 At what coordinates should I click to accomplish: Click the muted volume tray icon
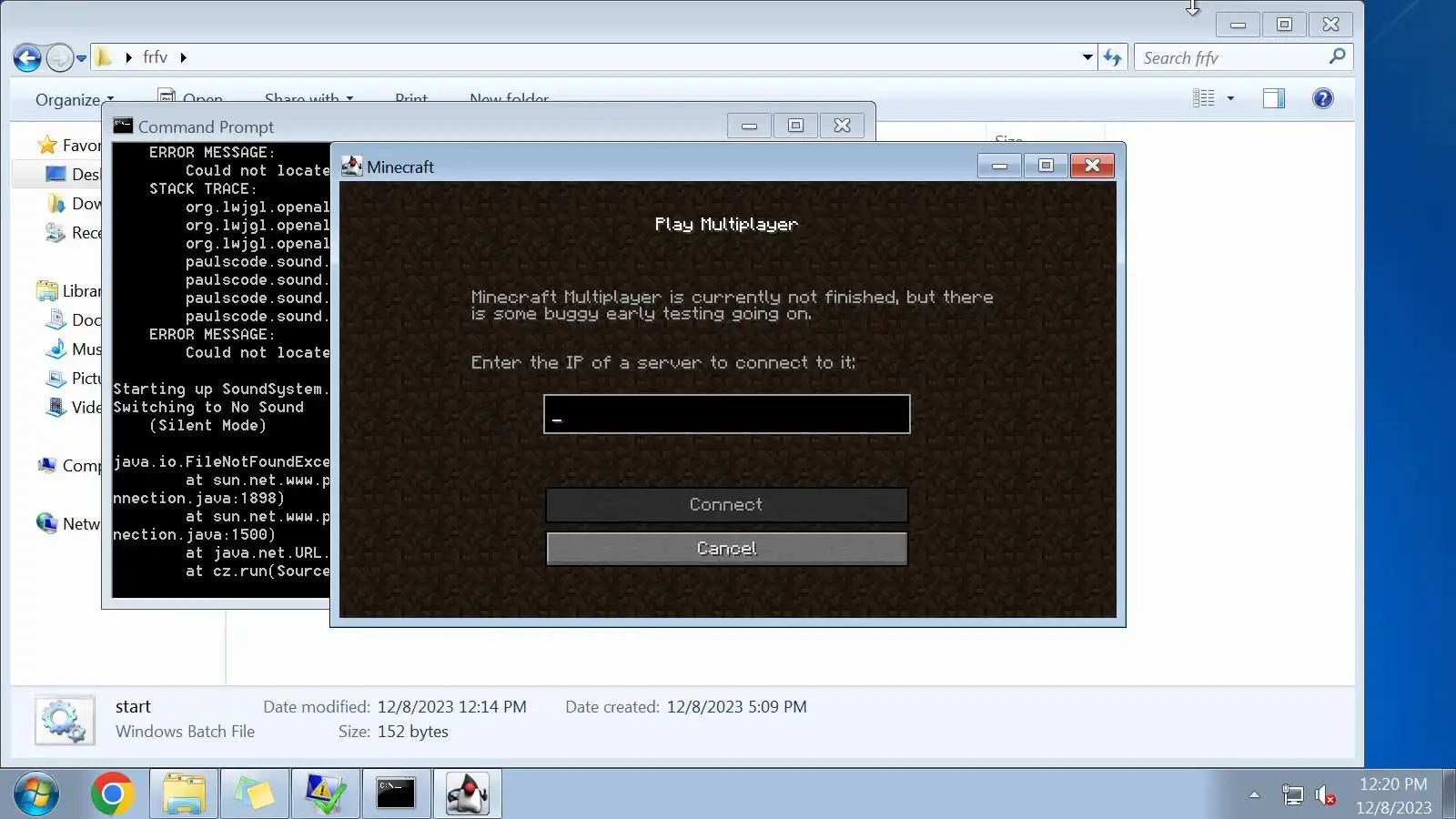coord(1326,795)
